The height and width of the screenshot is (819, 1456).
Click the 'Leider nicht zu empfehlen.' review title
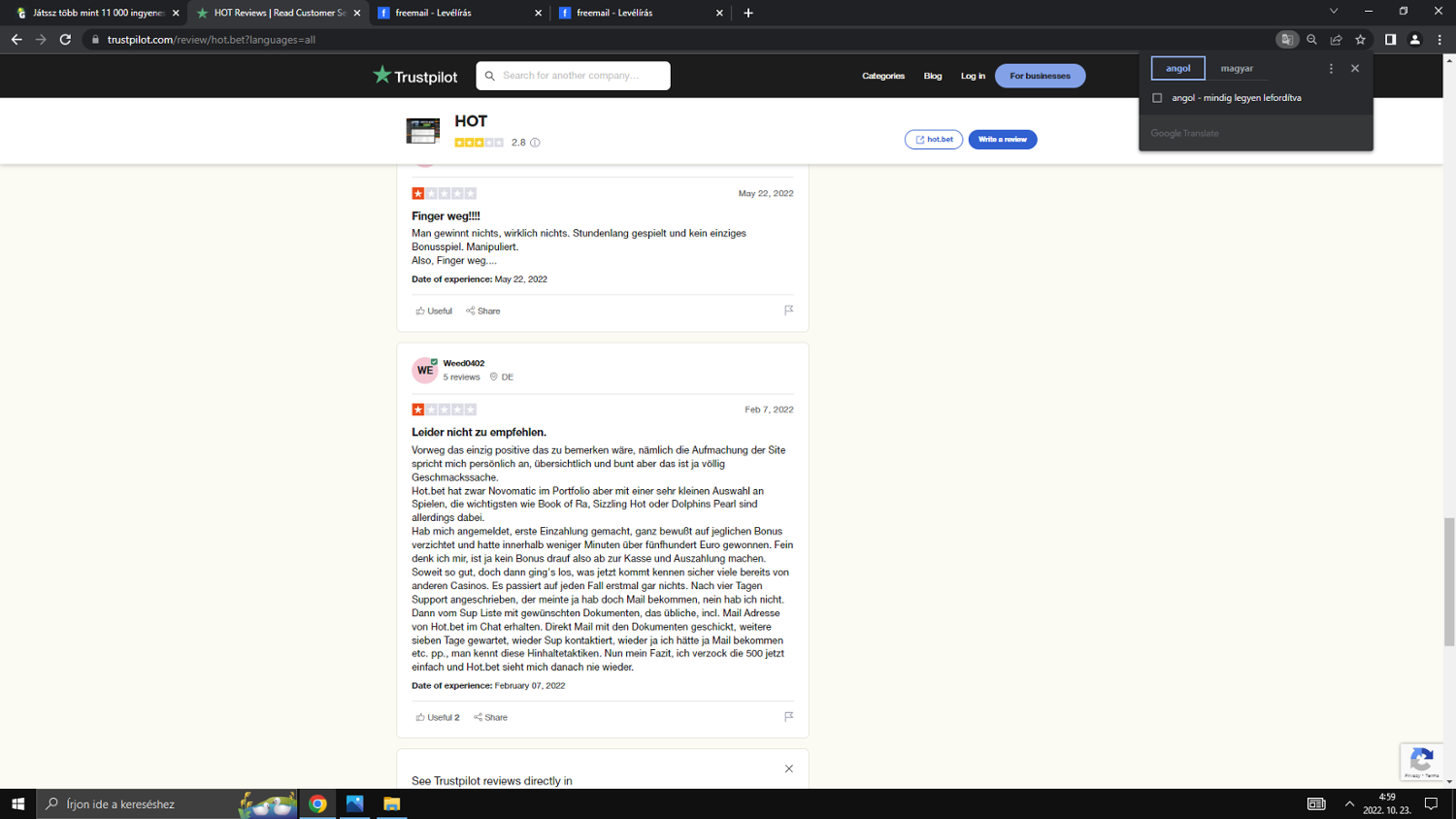pos(479,433)
